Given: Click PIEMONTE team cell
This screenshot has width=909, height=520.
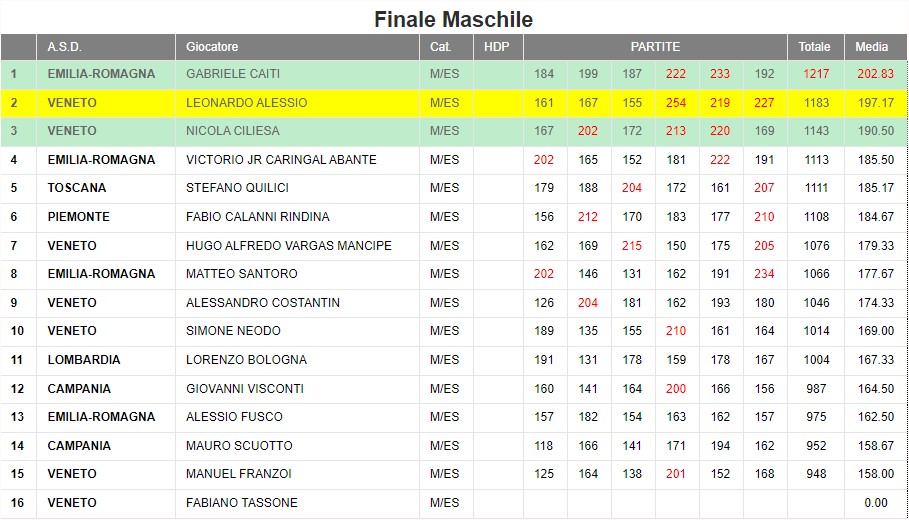Looking at the screenshot, I should [106, 217].
